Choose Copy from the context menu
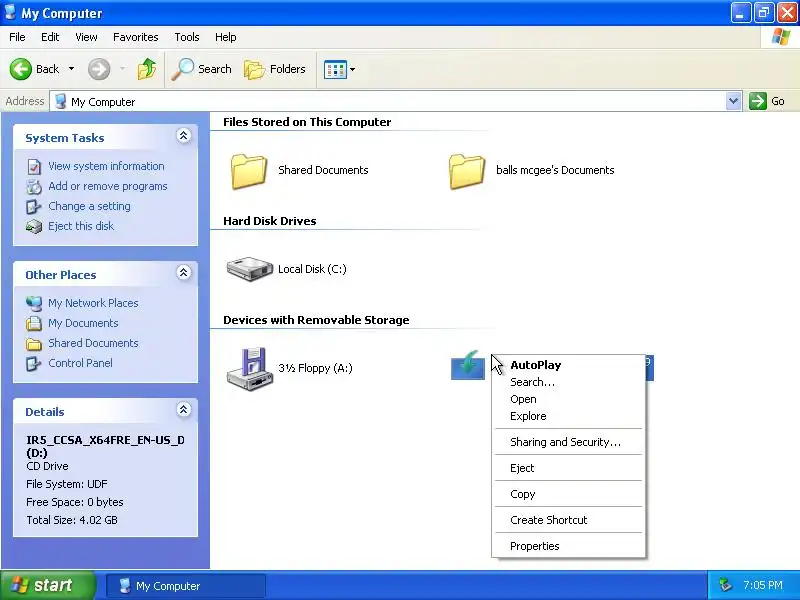Screen dimensions: 800x600 tap(568, 494)
